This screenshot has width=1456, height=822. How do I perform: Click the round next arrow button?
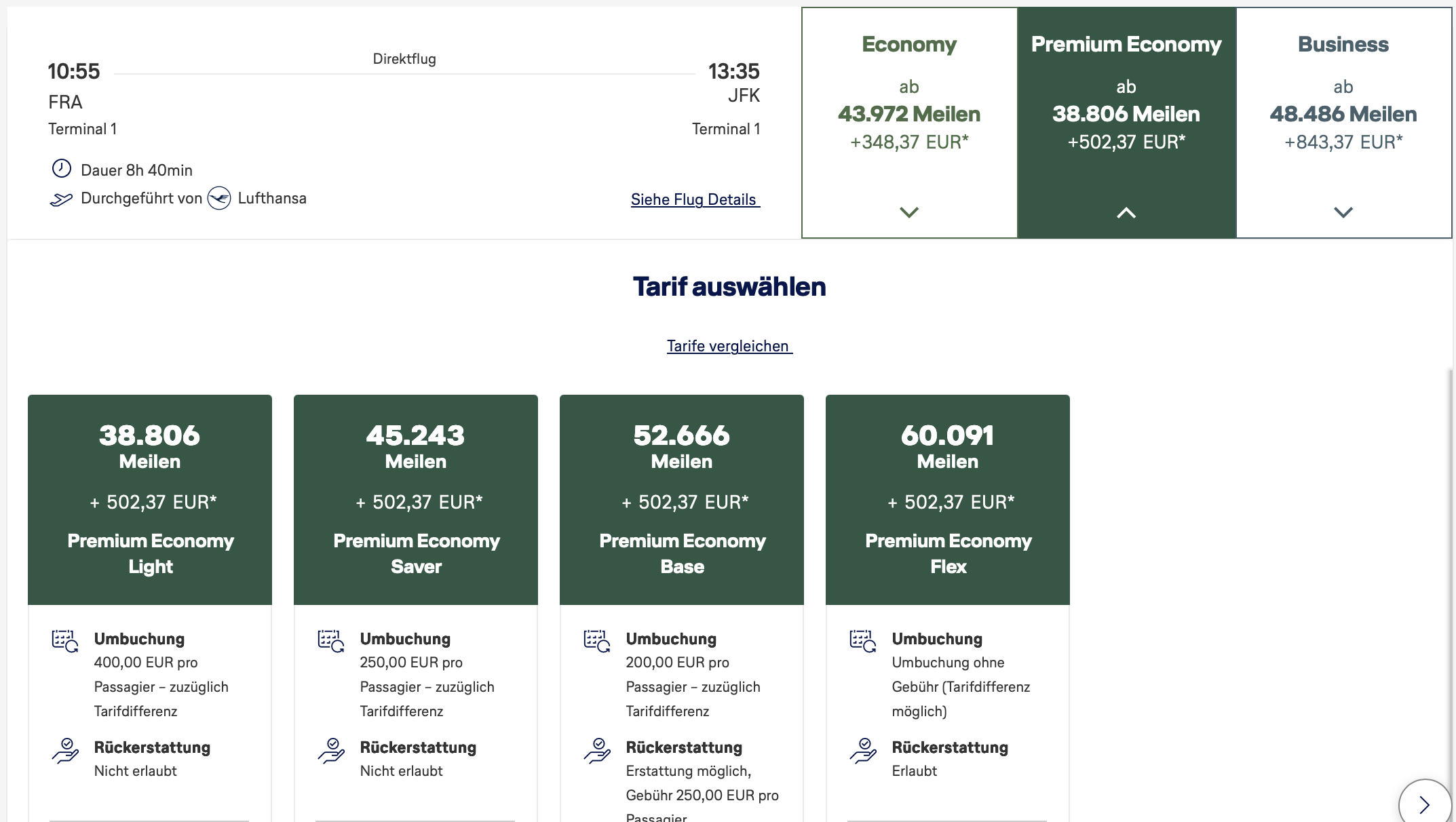[1425, 804]
